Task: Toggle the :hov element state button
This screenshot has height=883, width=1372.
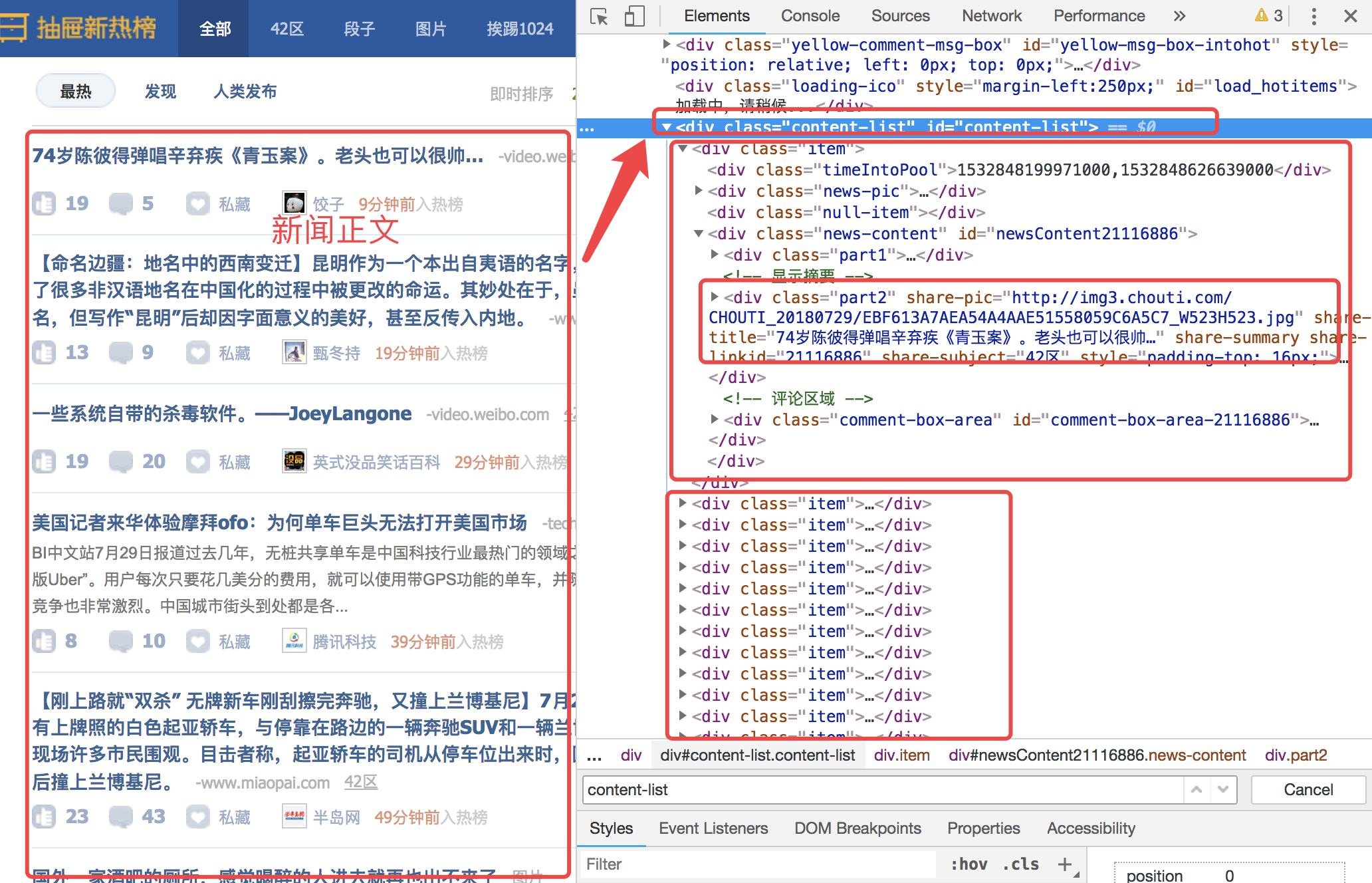Action: point(969,864)
